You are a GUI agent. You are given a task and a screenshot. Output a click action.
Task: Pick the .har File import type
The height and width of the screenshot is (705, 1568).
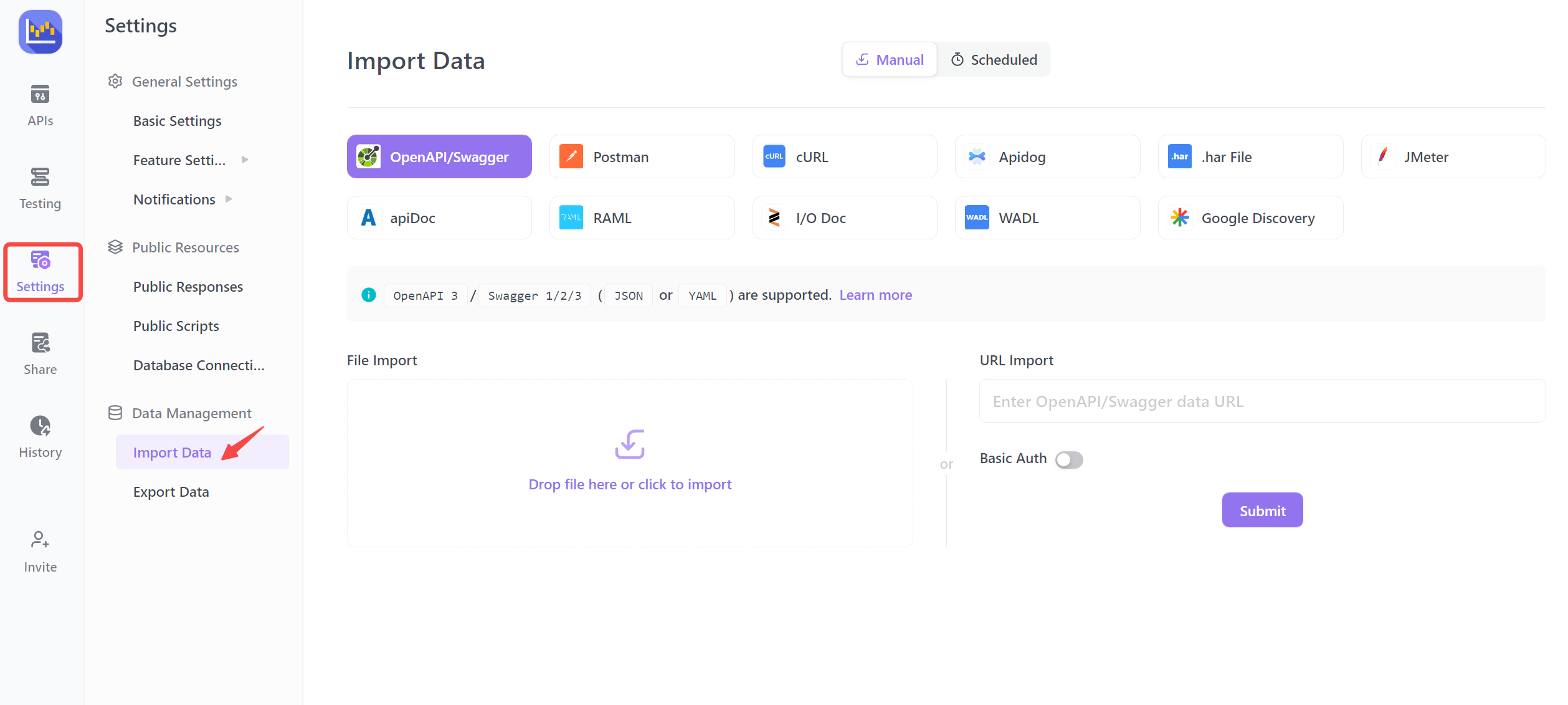coord(1250,156)
